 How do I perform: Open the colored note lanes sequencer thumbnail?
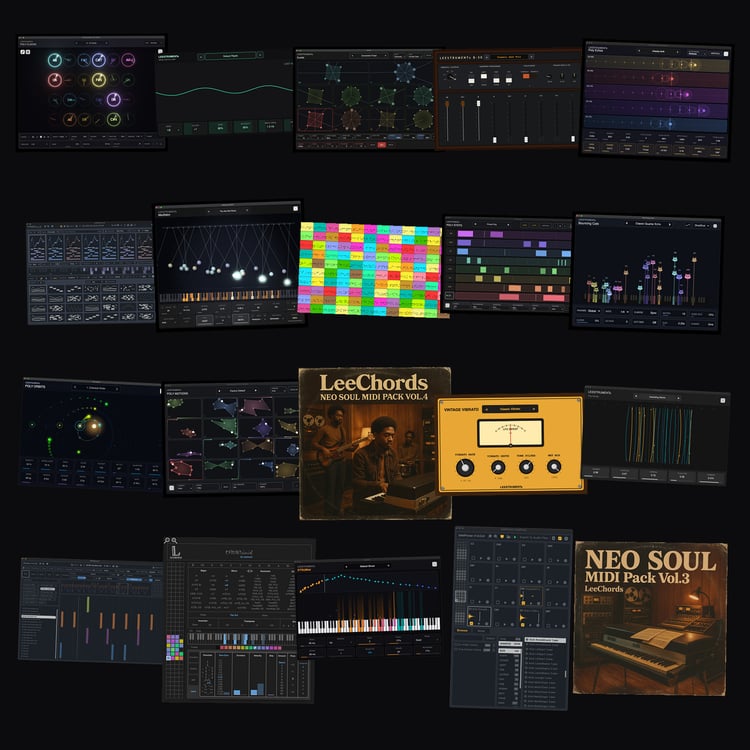click(508, 265)
